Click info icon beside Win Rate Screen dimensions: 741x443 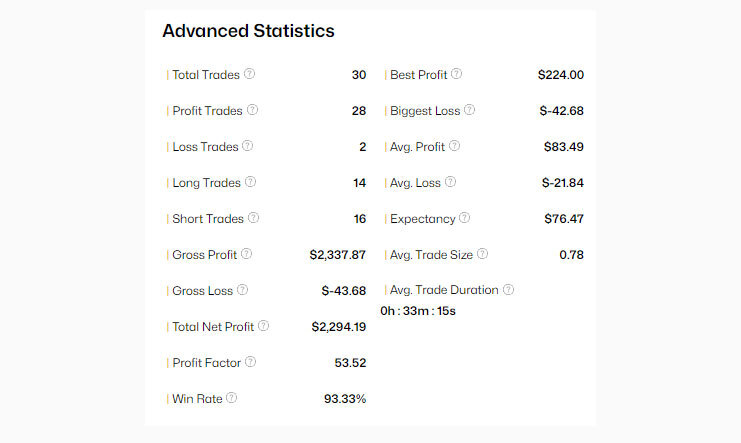coord(232,398)
